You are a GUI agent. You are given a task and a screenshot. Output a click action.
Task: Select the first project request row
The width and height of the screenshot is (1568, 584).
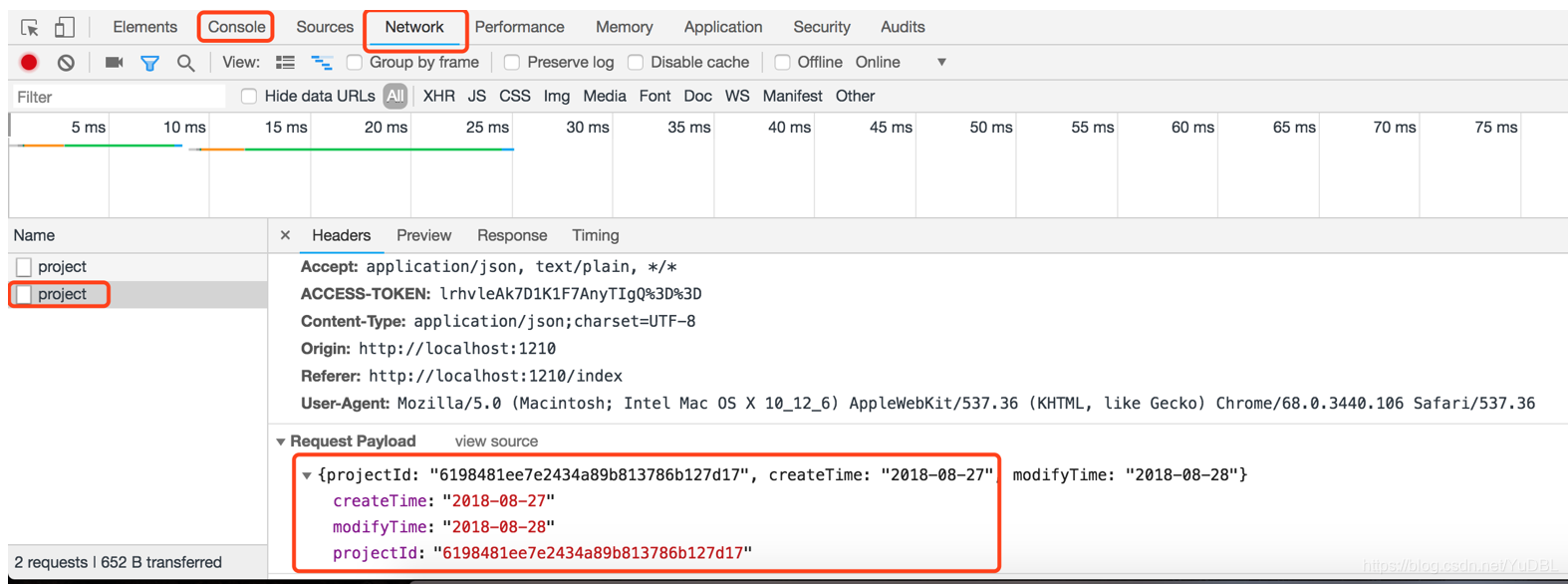point(137,267)
